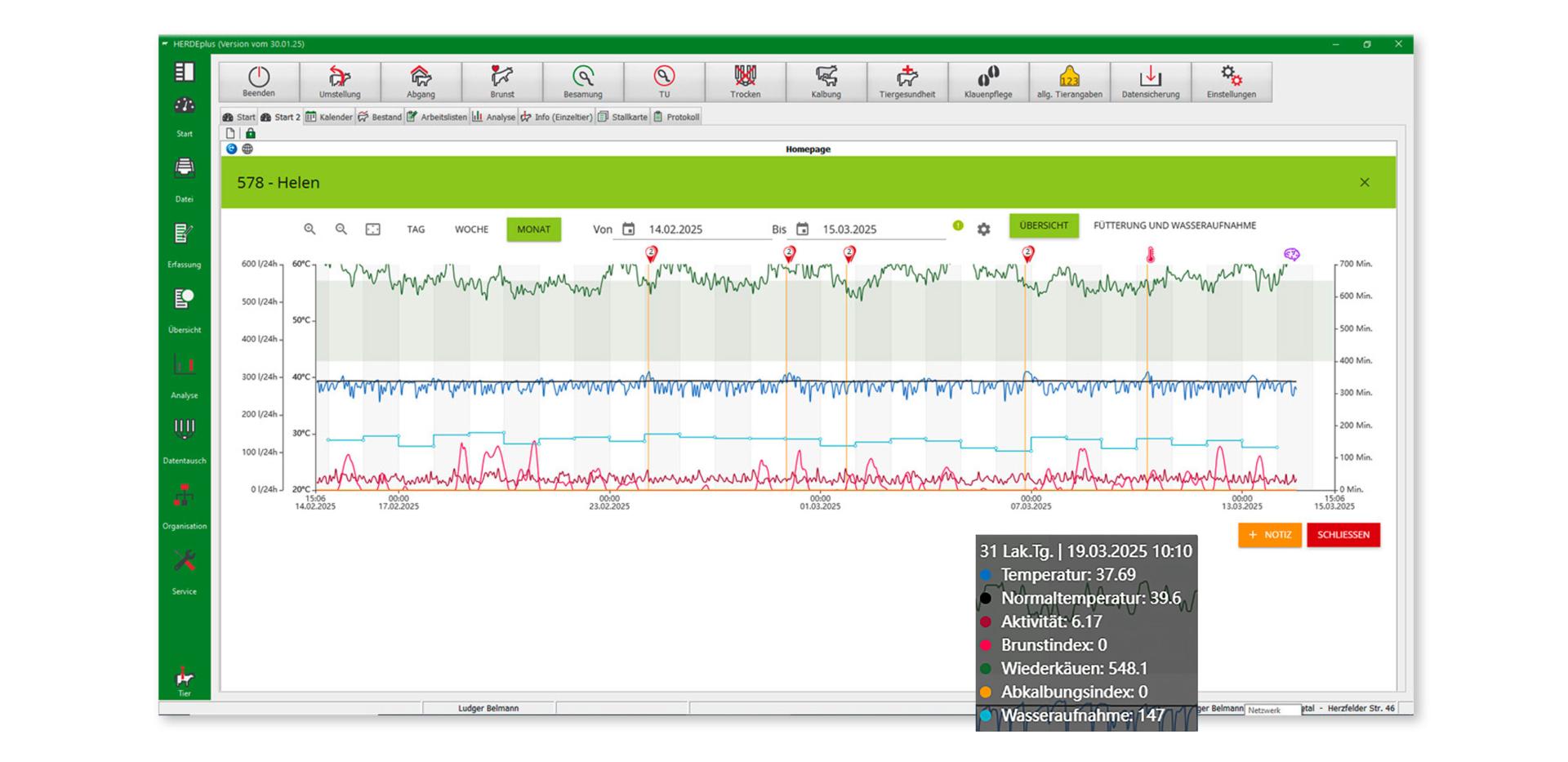1568x762 pixels.
Task: Click the globe browser icon
Action: 247,149
